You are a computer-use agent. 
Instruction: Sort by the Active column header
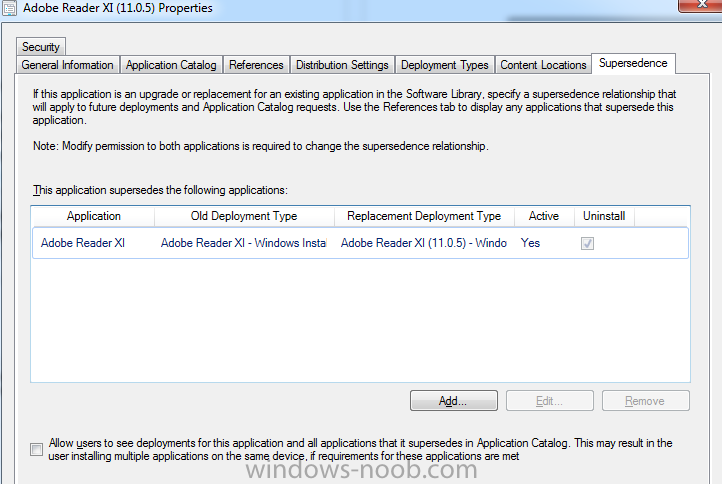544,216
